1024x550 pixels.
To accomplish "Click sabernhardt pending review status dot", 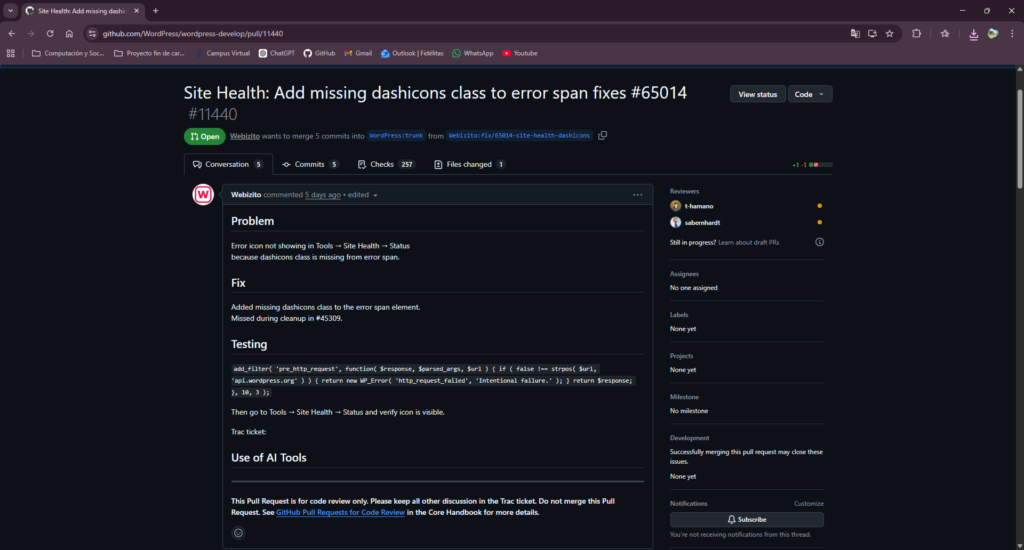I will (820, 222).
